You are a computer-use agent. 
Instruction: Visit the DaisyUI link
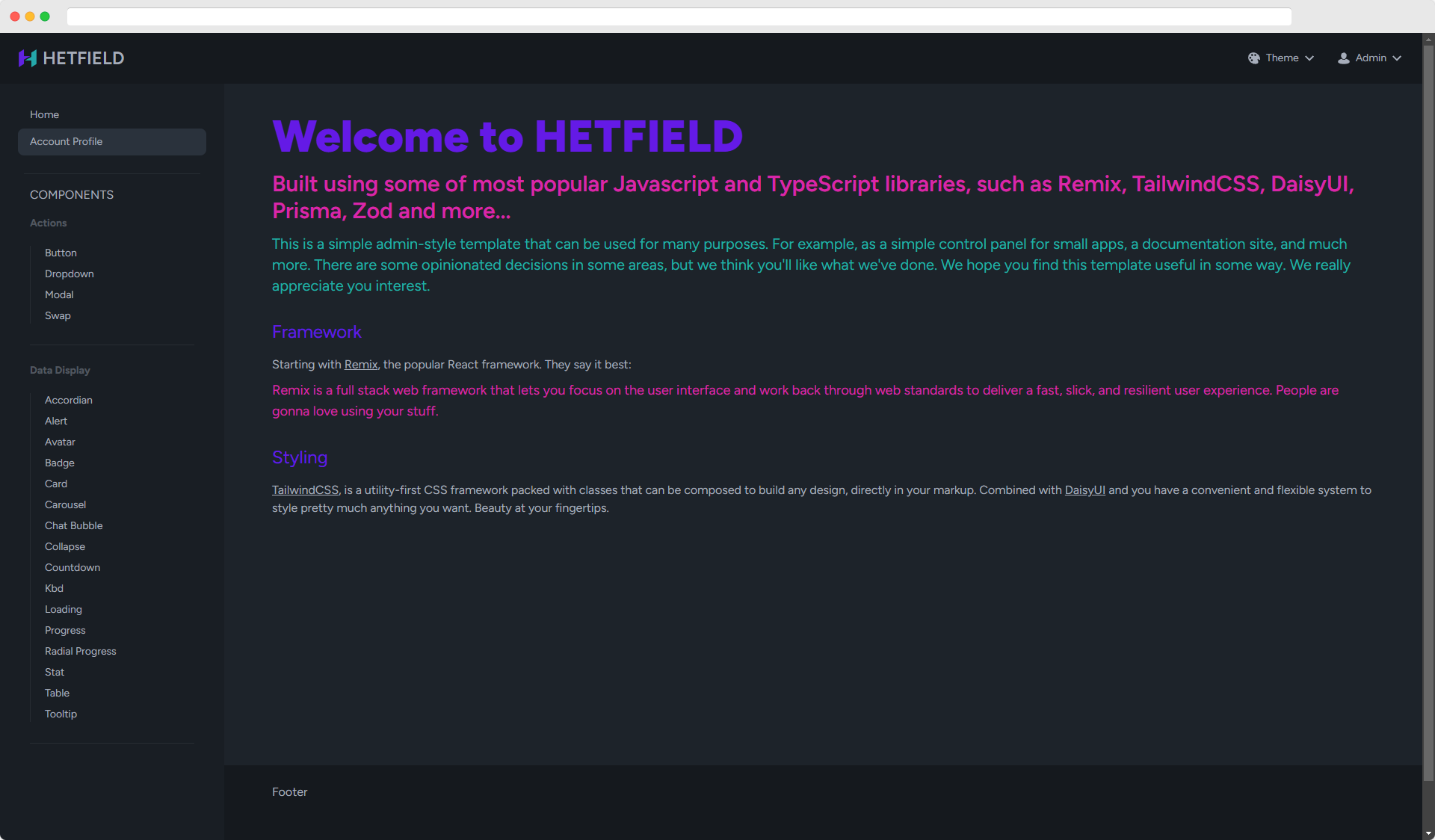tap(1084, 490)
